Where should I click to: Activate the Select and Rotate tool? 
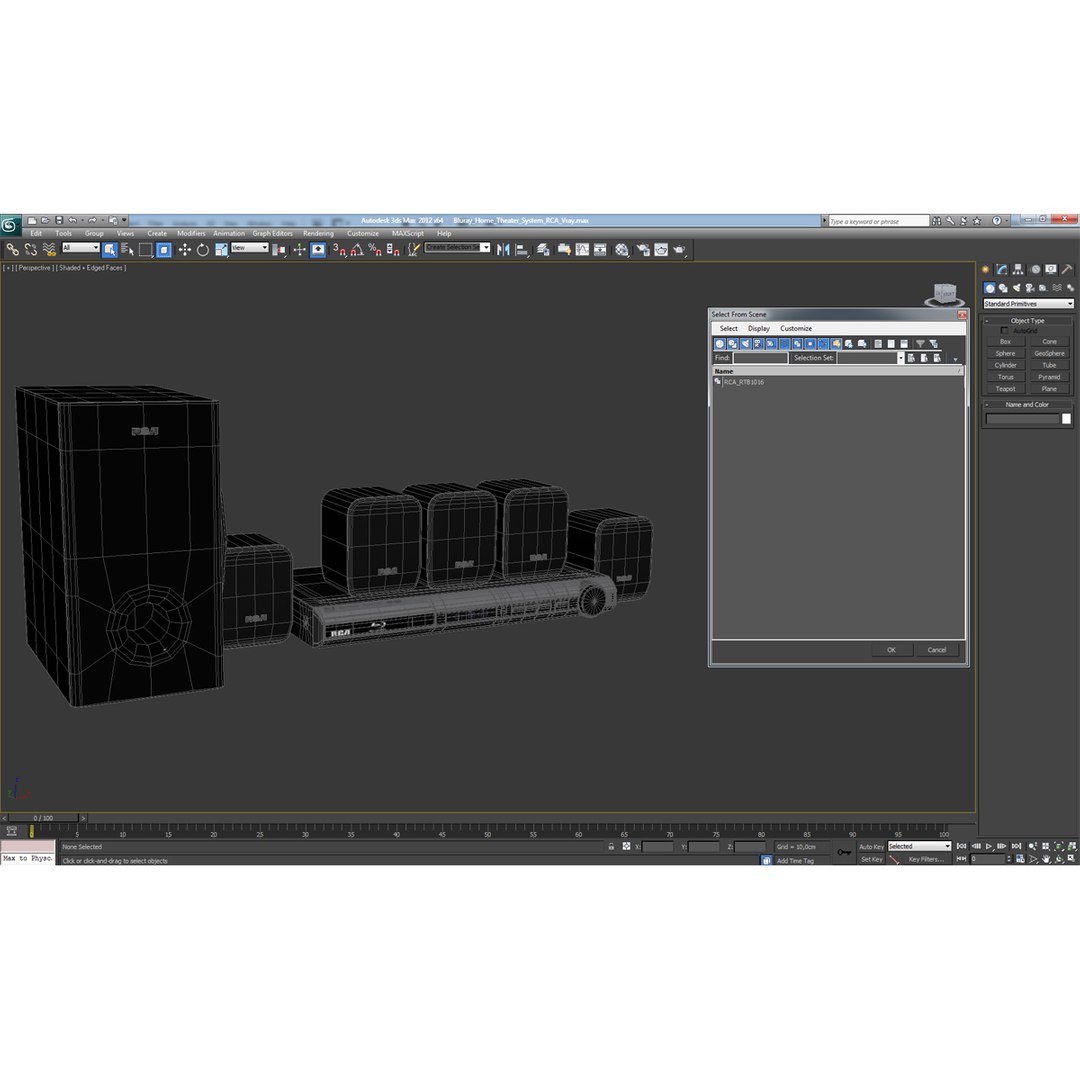pyautogui.click(x=202, y=249)
